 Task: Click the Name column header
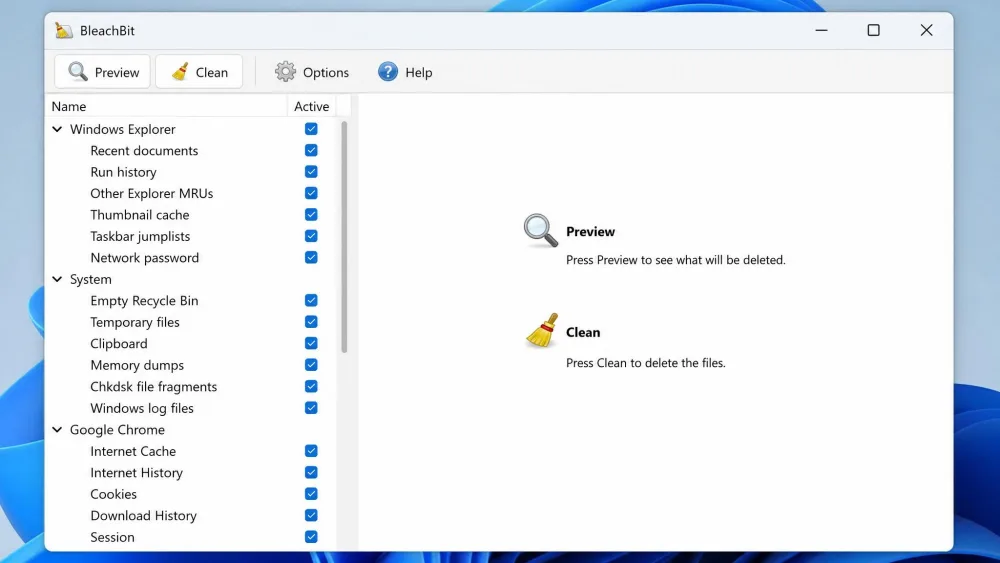[166, 106]
